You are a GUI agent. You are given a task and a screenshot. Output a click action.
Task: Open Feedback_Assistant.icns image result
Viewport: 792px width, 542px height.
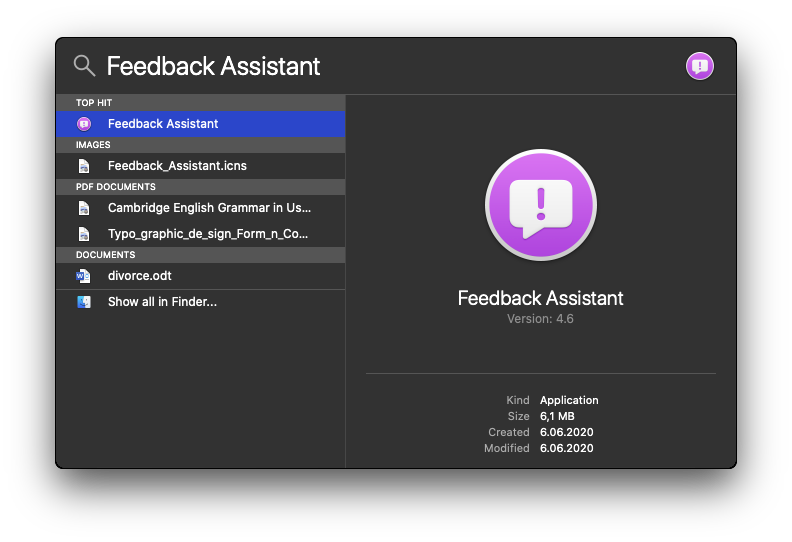pos(201,166)
